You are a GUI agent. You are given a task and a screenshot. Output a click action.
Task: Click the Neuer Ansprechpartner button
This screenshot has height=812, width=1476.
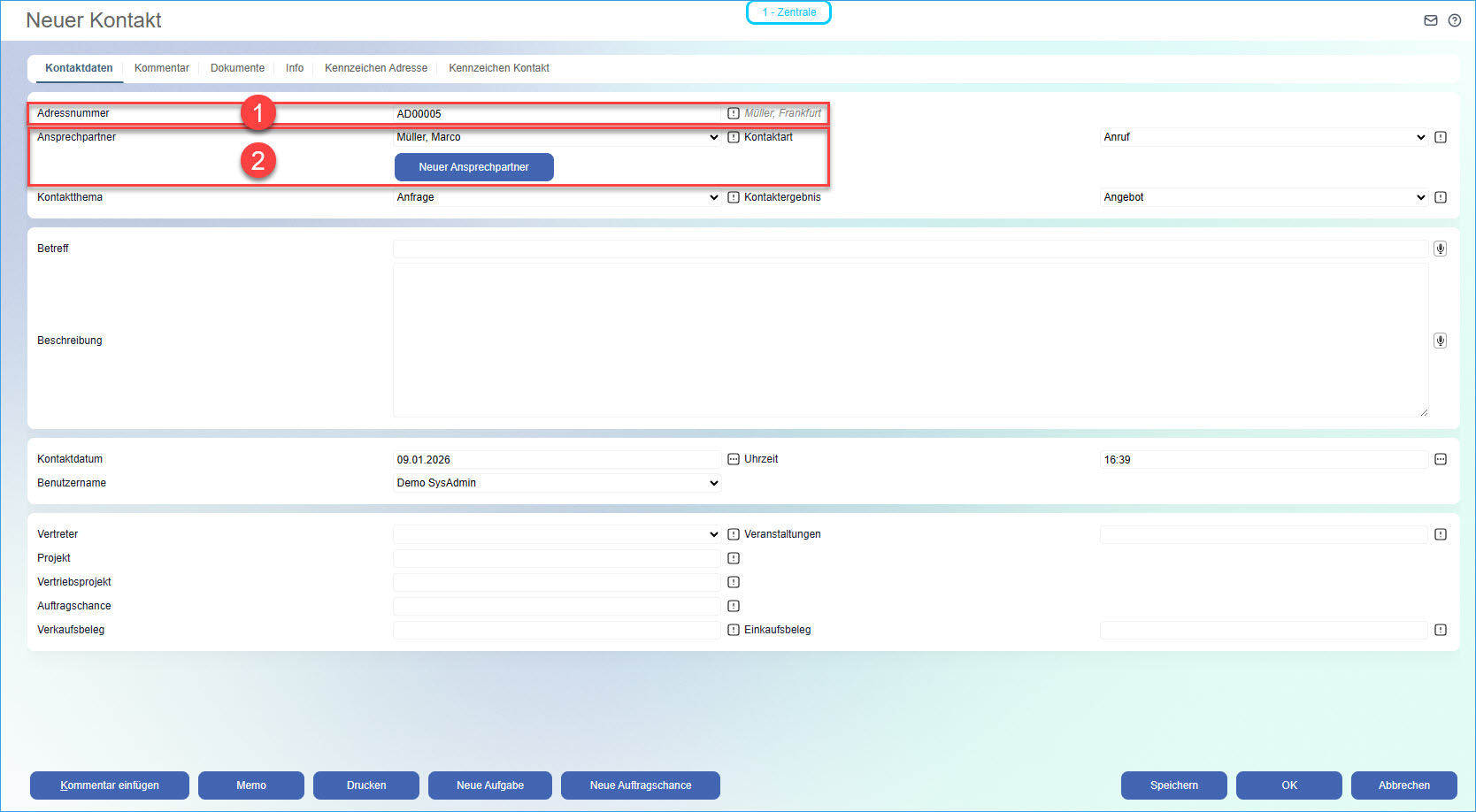pos(473,167)
